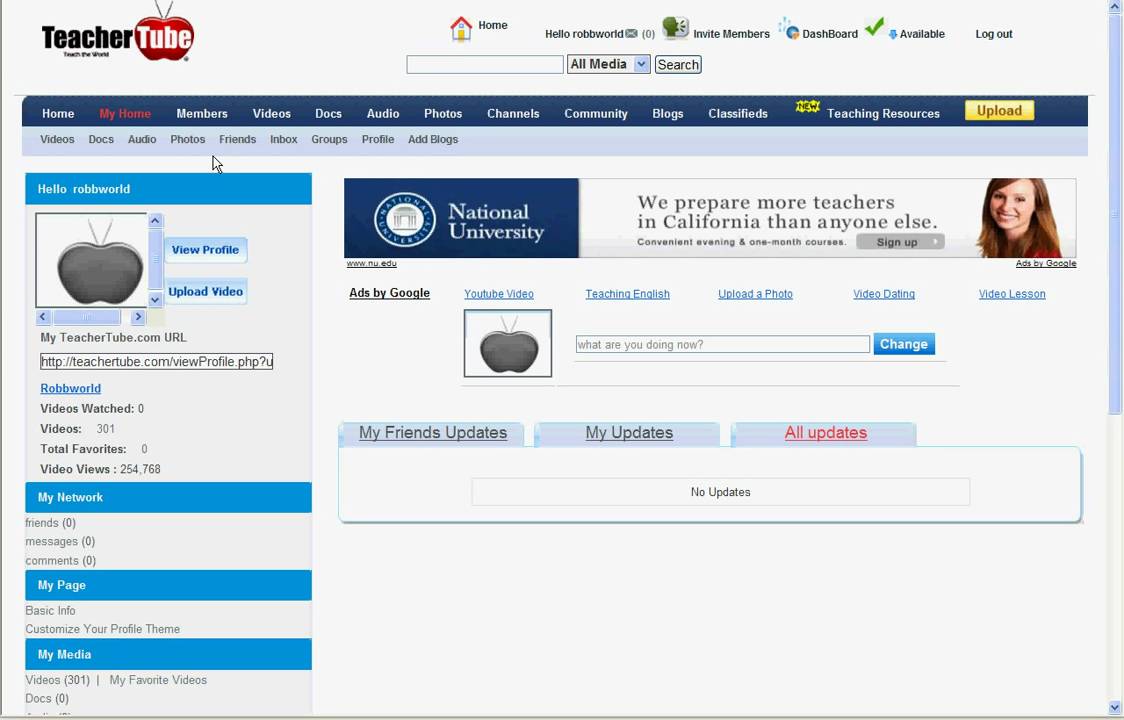Open Videos in the main navigation bar
Viewport: 1124px width, 720px height.
pos(272,113)
